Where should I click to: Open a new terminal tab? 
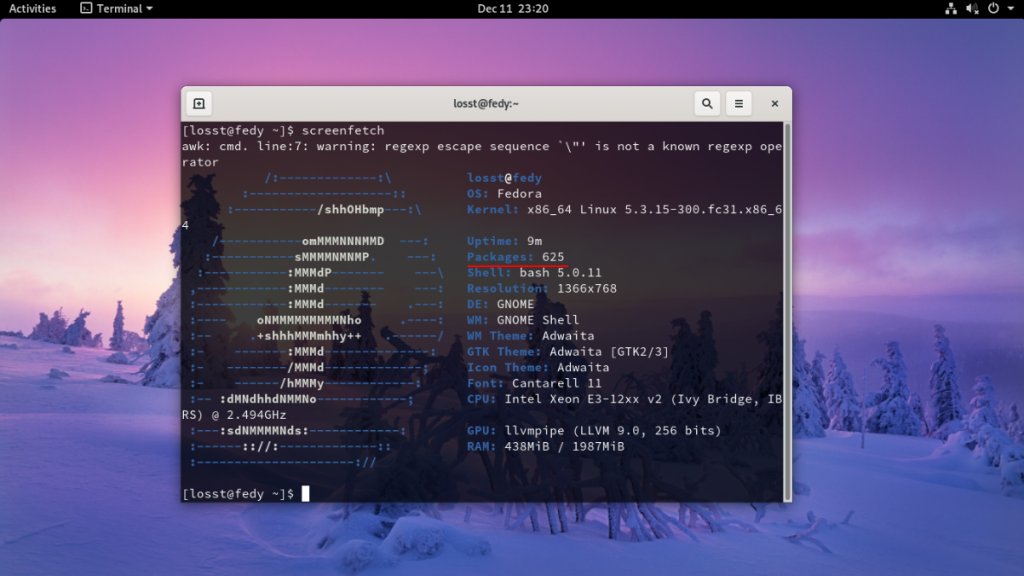199,104
